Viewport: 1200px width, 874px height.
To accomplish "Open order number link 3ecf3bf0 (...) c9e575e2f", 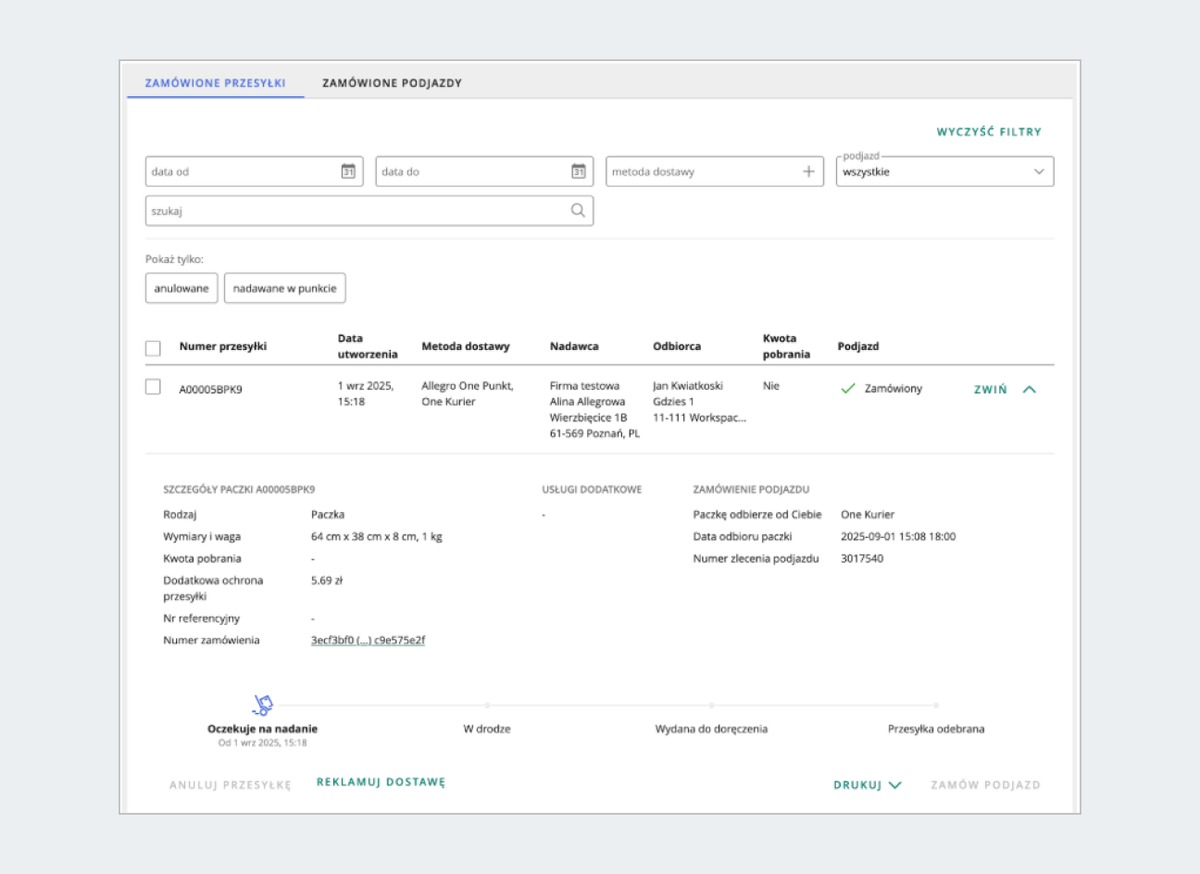I will click(368, 640).
